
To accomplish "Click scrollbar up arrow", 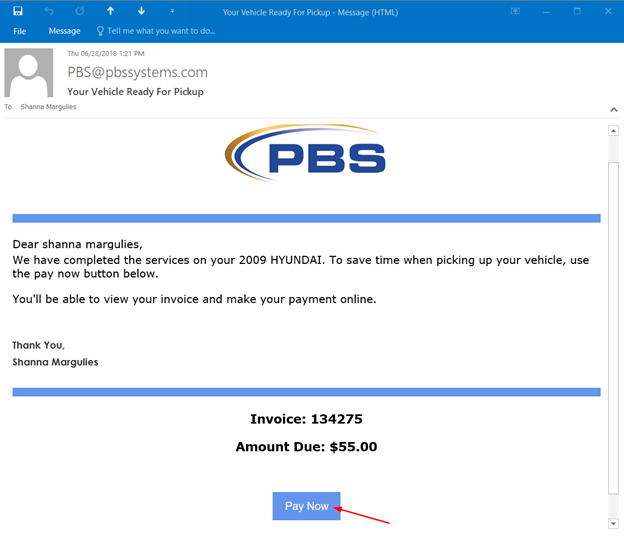I will pos(613,131).
